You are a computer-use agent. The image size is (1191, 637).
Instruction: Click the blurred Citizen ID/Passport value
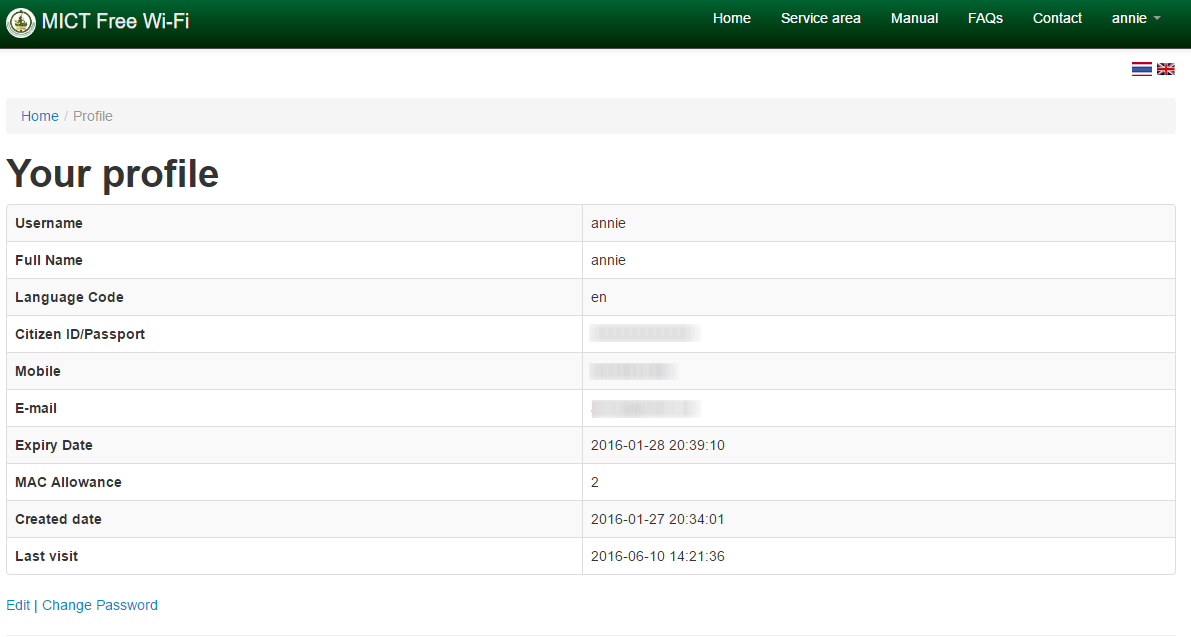(644, 333)
